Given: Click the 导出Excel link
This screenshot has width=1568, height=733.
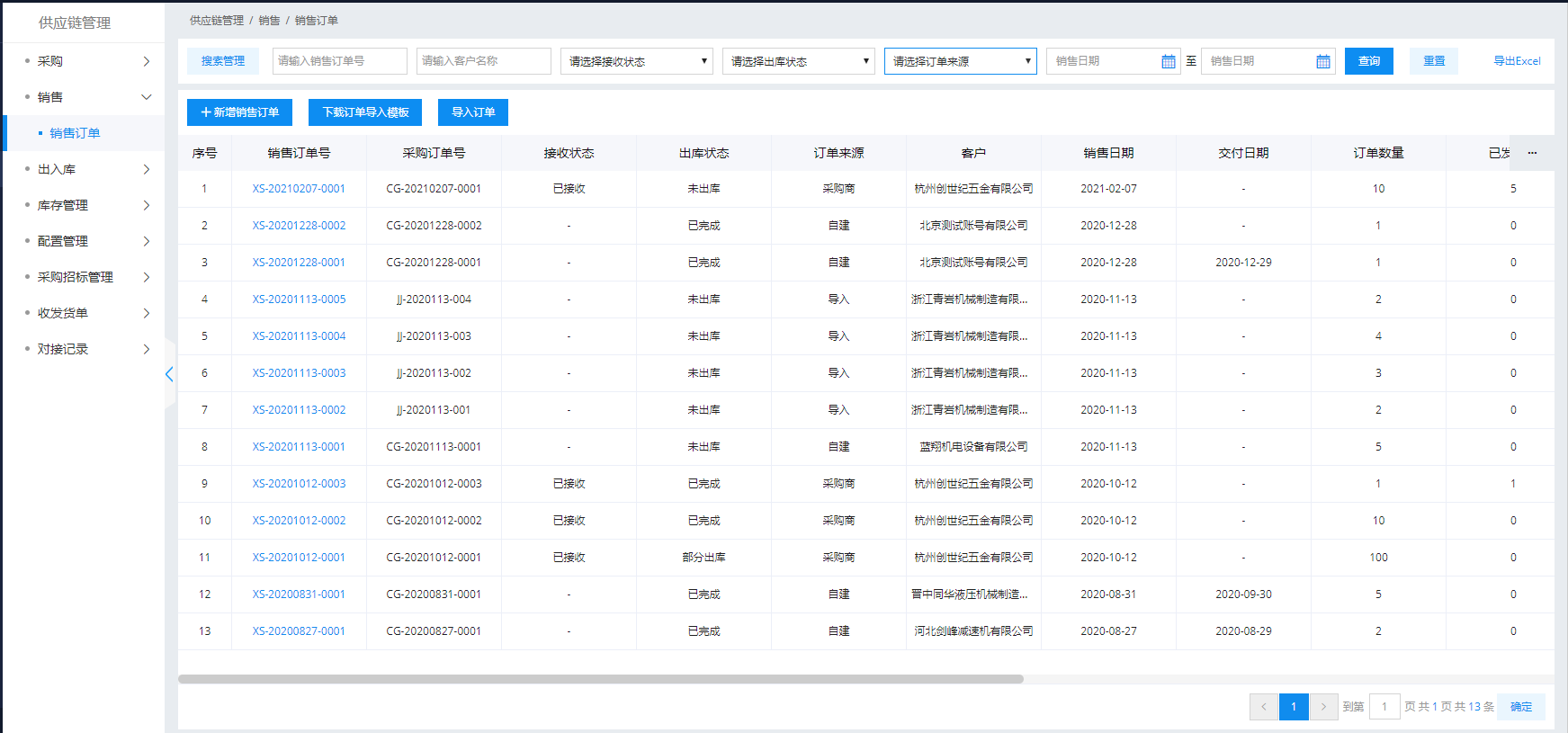Looking at the screenshot, I should coord(1517,61).
